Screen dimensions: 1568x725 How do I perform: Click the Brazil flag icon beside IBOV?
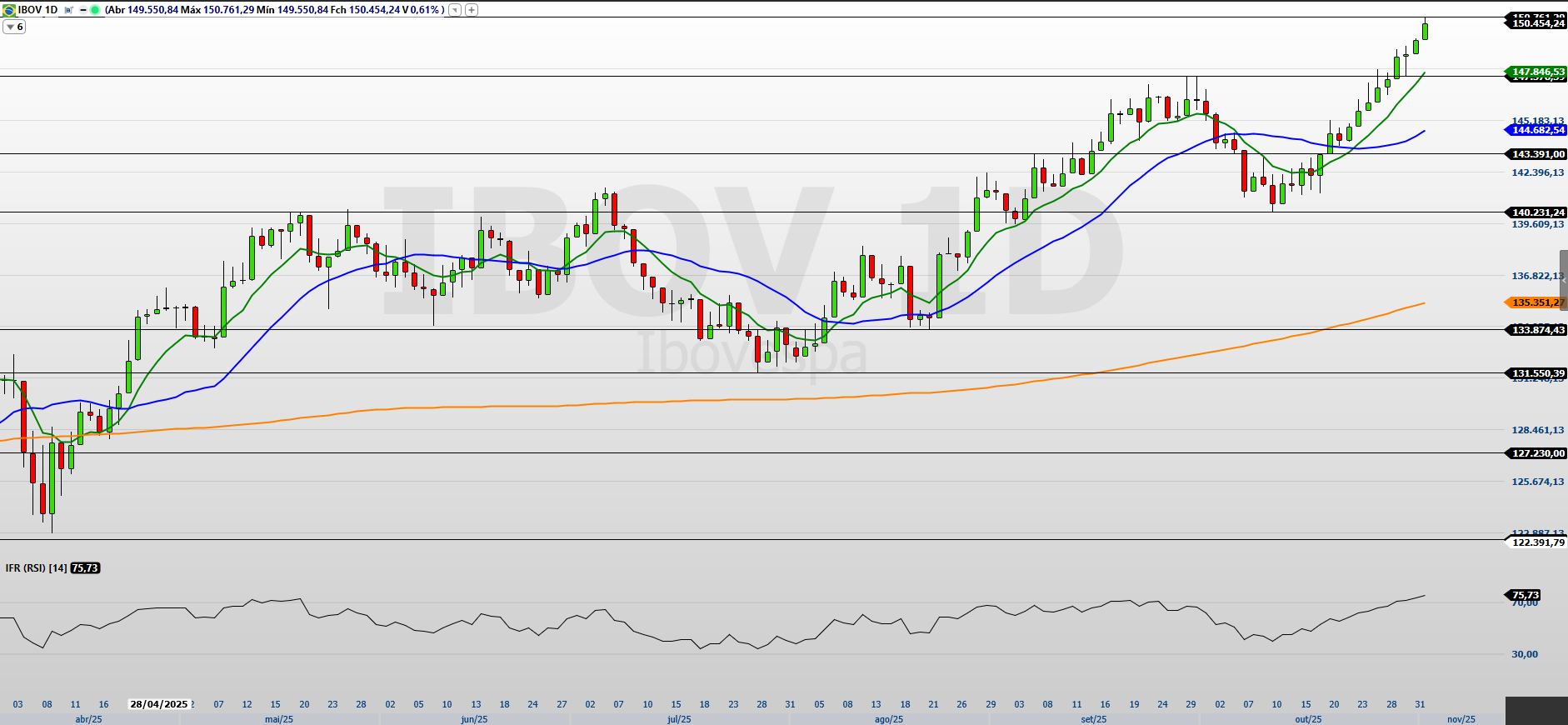(x=9, y=10)
